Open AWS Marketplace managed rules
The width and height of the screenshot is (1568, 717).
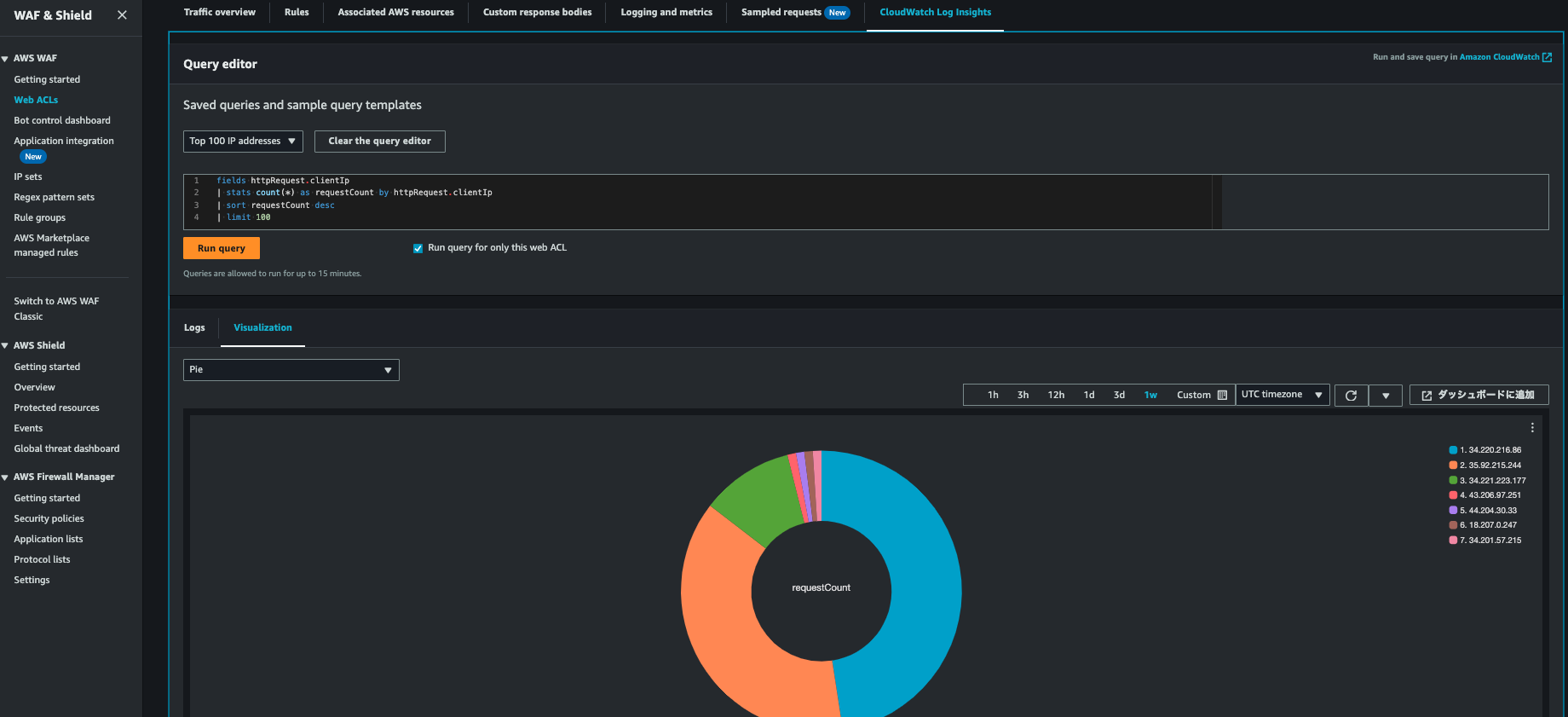click(52, 246)
